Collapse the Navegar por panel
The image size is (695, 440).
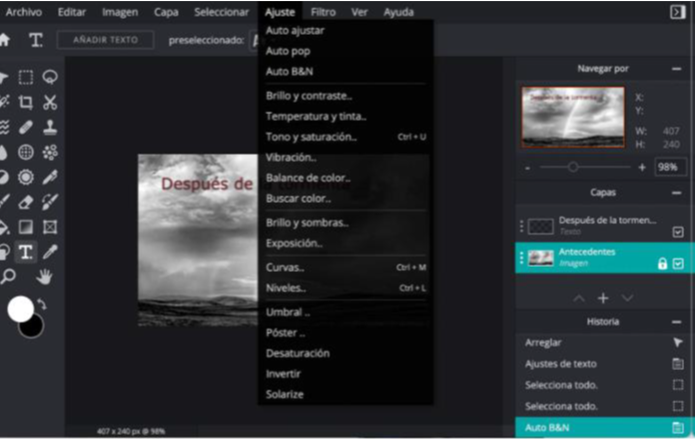(677, 68)
